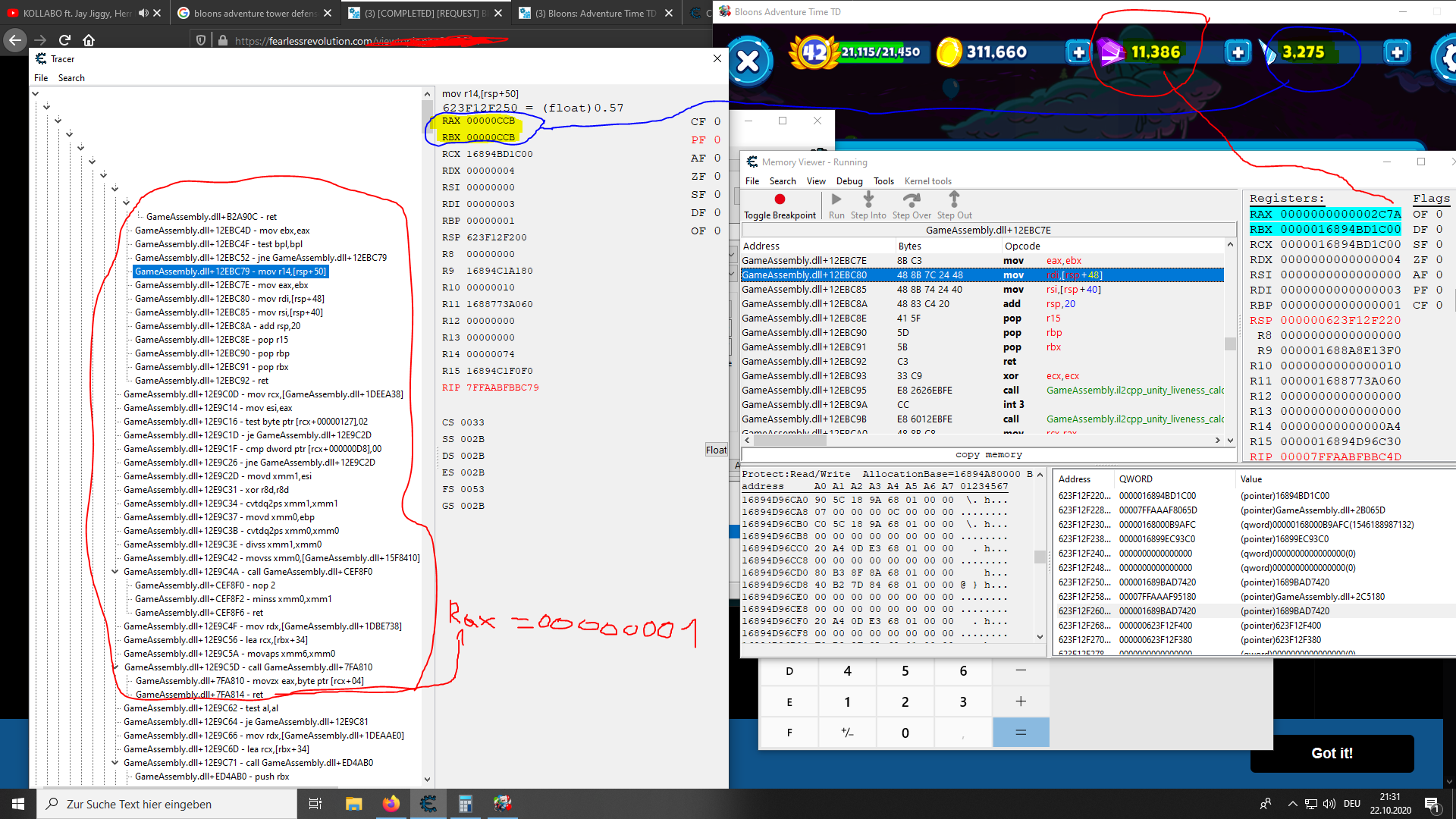The height and width of the screenshot is (819, 1456).
Task: Click the Float button beside the register panel
Action: point(716,450)
